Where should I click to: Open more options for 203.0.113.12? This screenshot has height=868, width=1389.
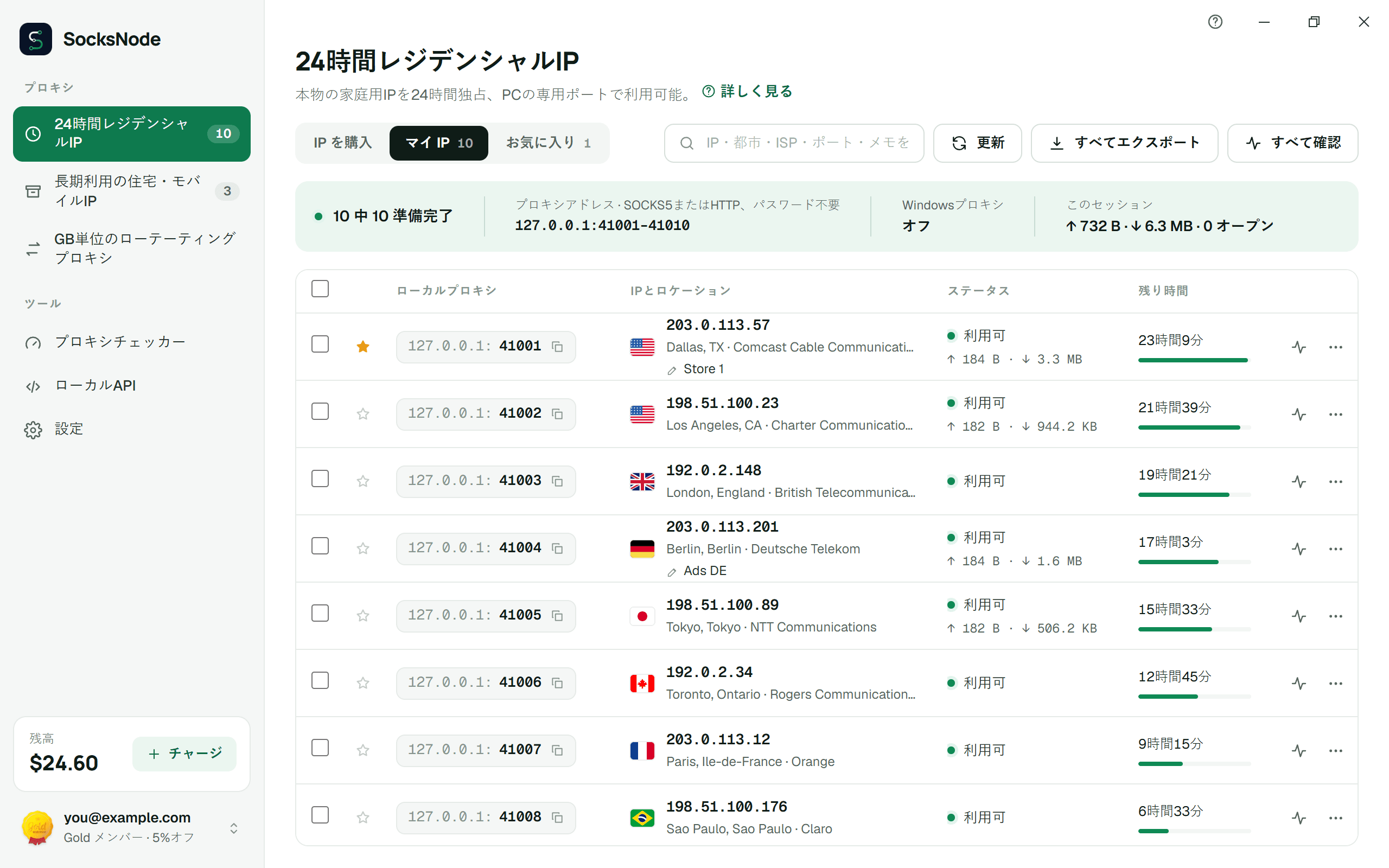[x=1335, y=750]
